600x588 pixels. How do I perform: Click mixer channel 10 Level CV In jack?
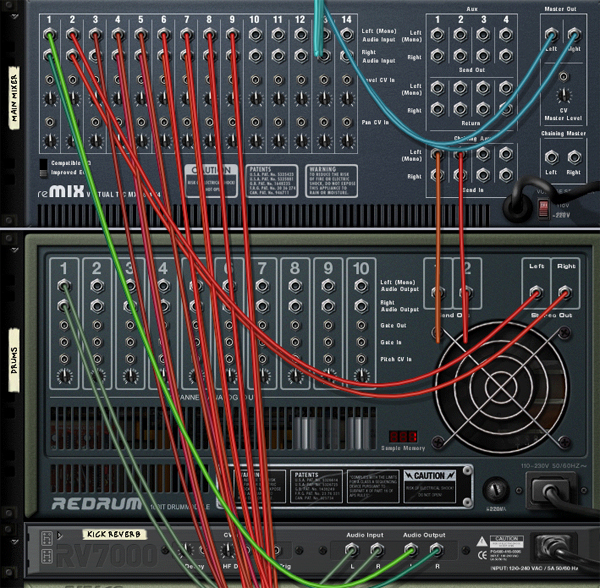pyautogui.click(x=255, y=80)
